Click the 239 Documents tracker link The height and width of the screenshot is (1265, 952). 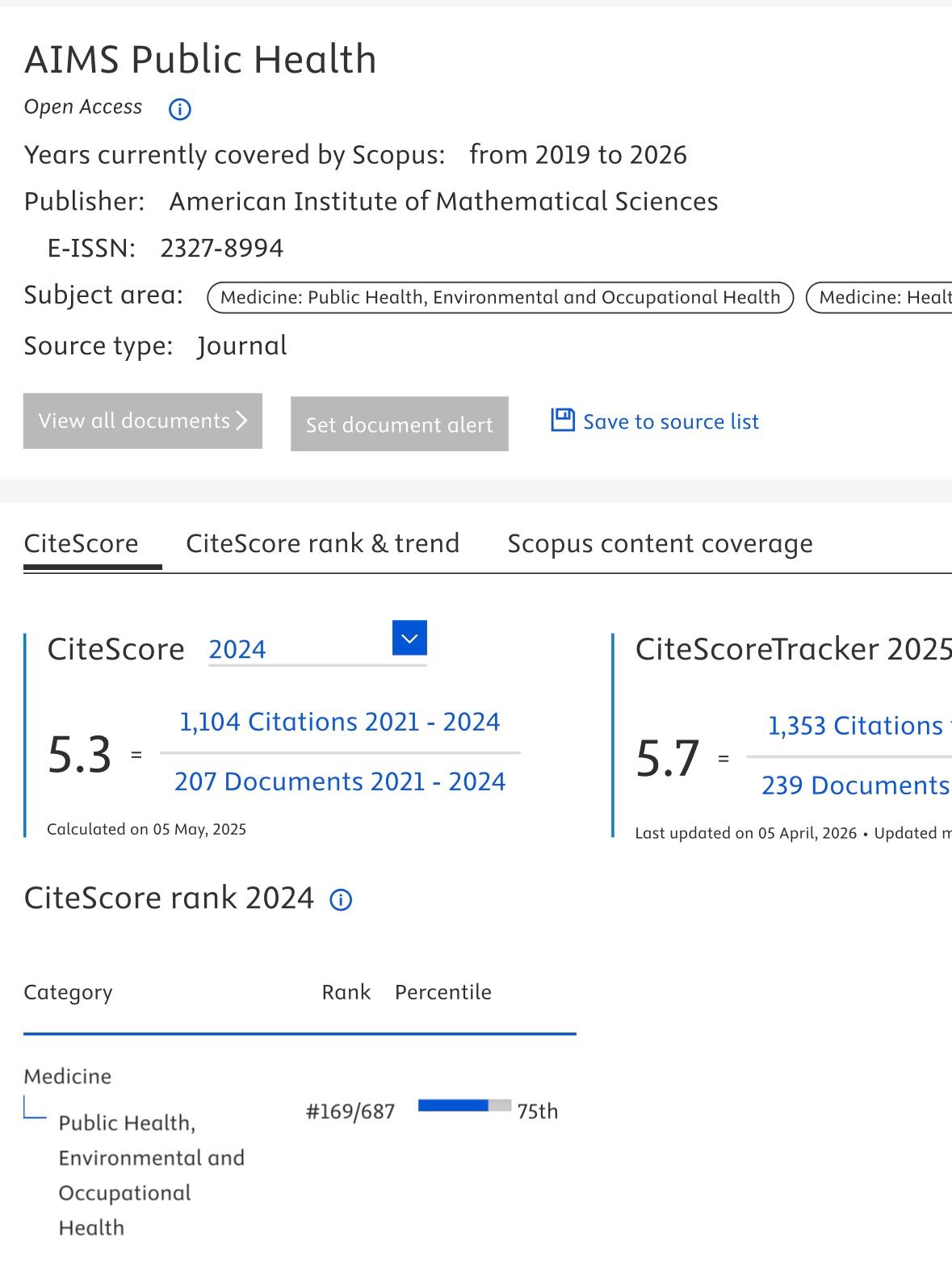[854, 785]
